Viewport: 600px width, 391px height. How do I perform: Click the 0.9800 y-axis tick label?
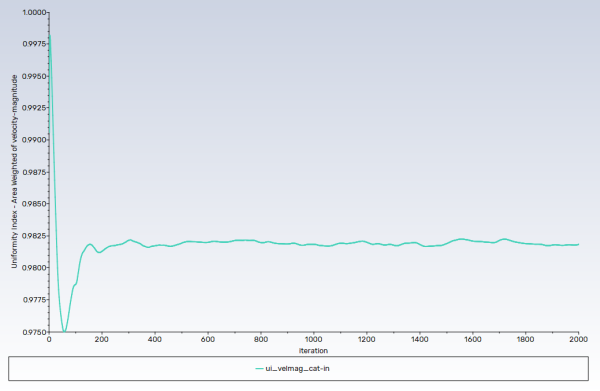click(x=34, y=268)
